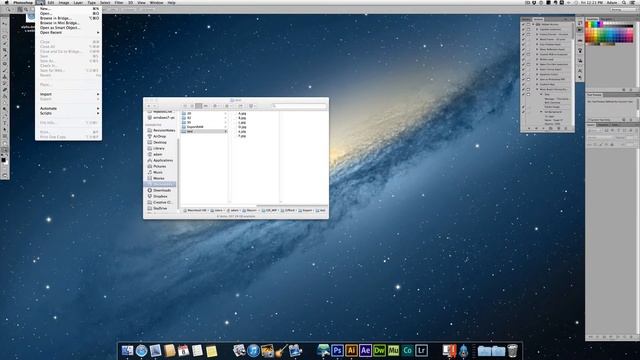Select the highlighted 'test' folder row
640x360 pixels.
tap(203, 131)
